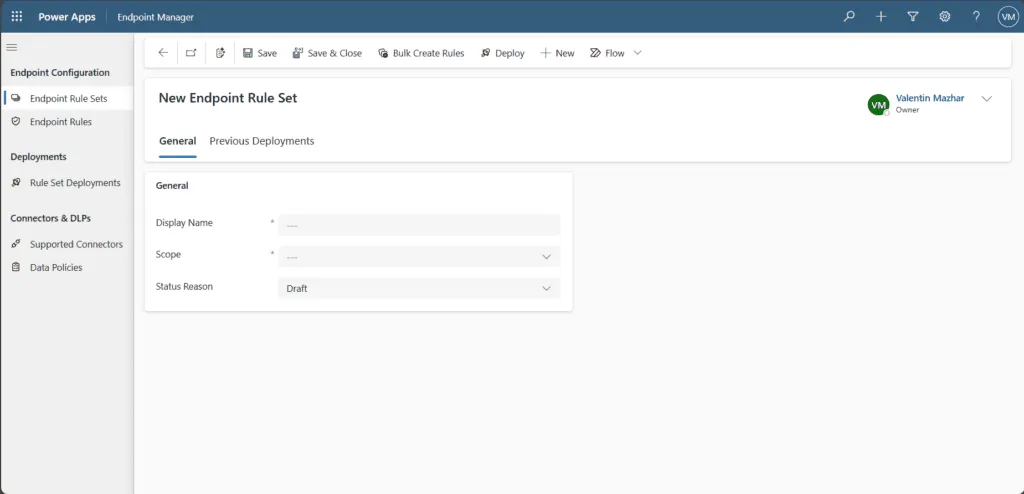
Task: Switch to the General tab
Action: pyautogui.click(x=178, y=141)
